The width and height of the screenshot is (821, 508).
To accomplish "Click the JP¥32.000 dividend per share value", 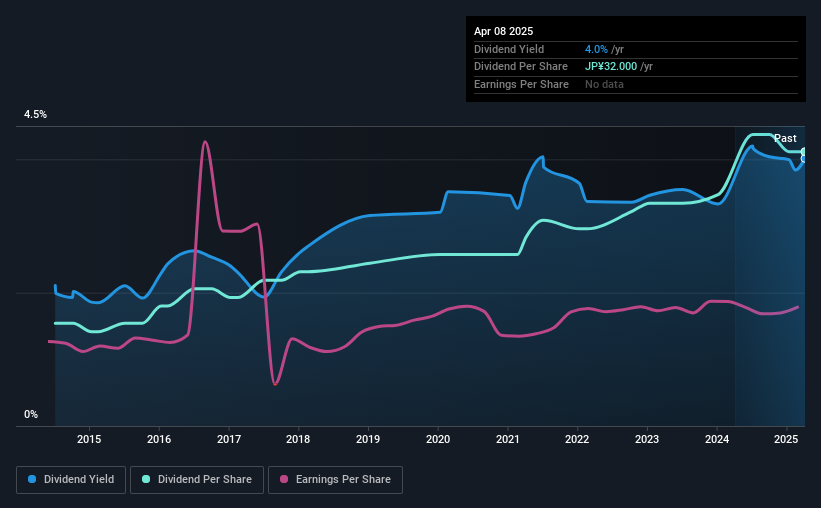I will click(x=611, y=67).
